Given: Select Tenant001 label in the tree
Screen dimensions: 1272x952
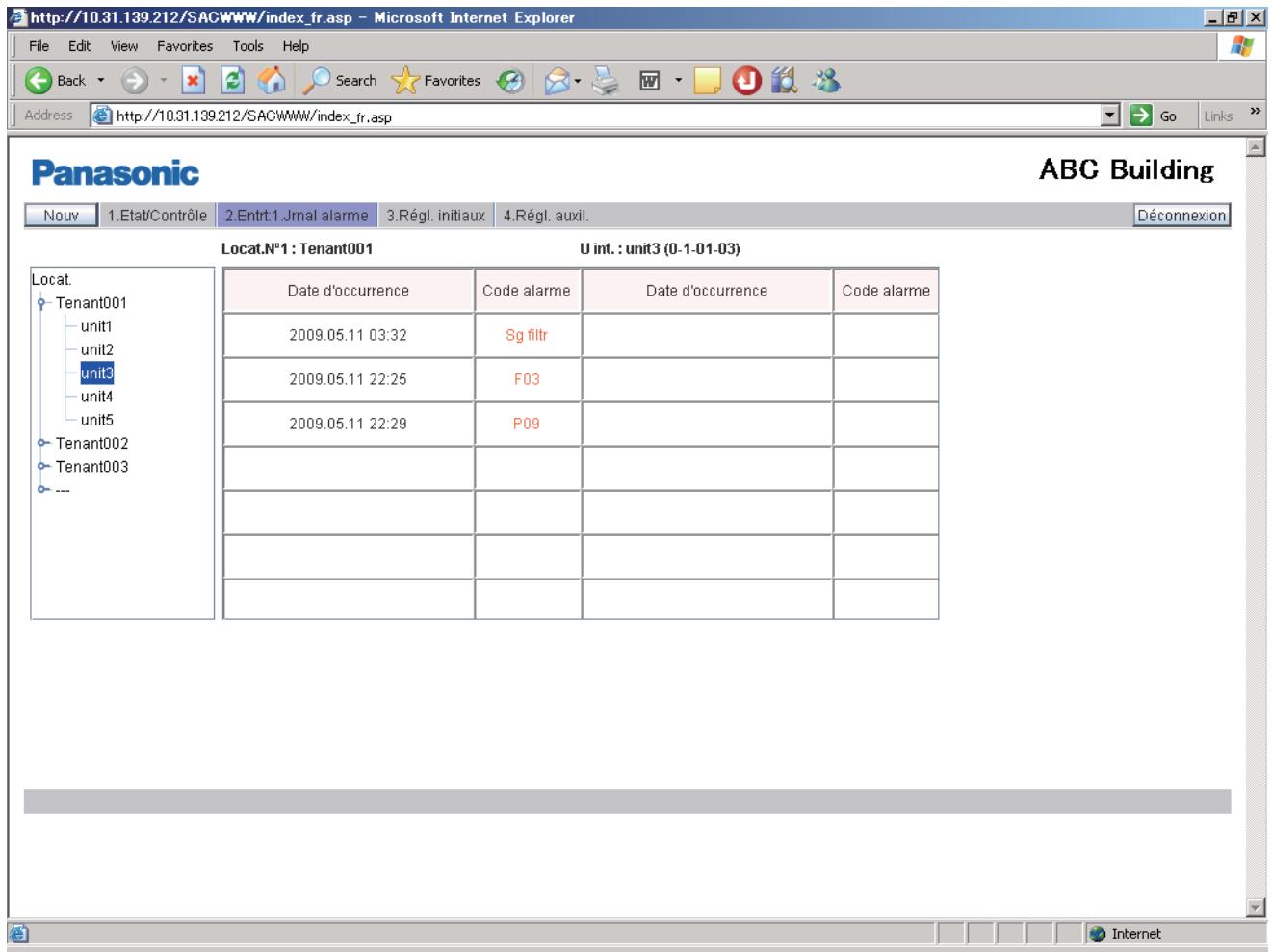Looking at the screenshot, I should point(91,303).
